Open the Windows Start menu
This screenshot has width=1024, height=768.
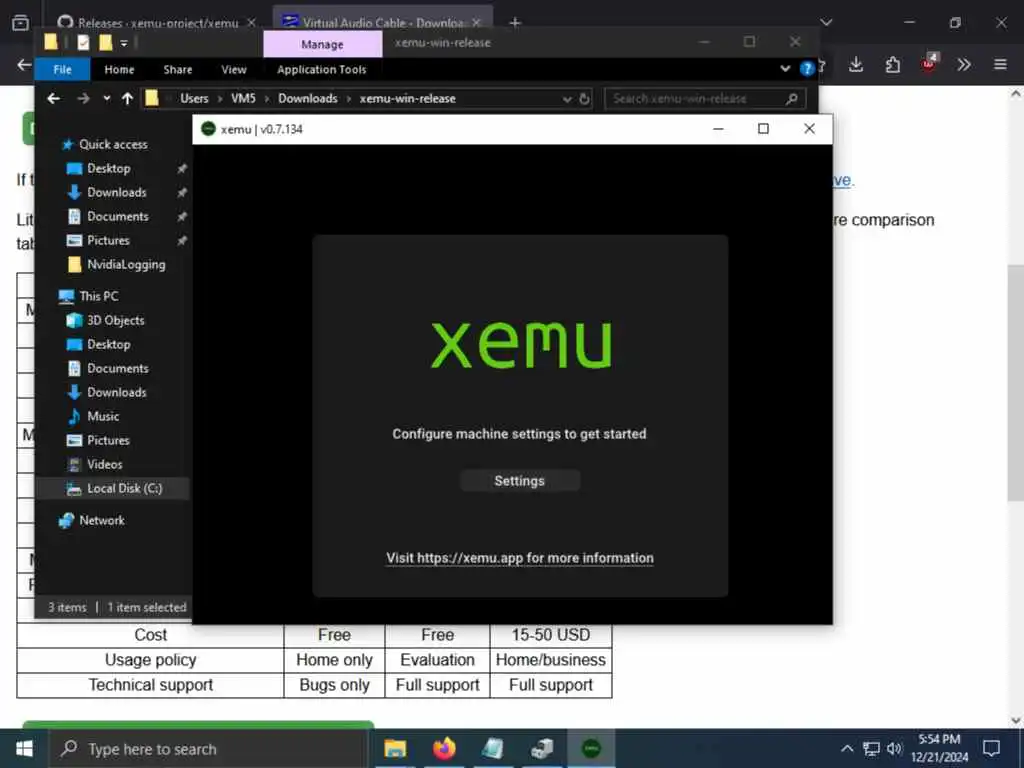tap(24, 749)
